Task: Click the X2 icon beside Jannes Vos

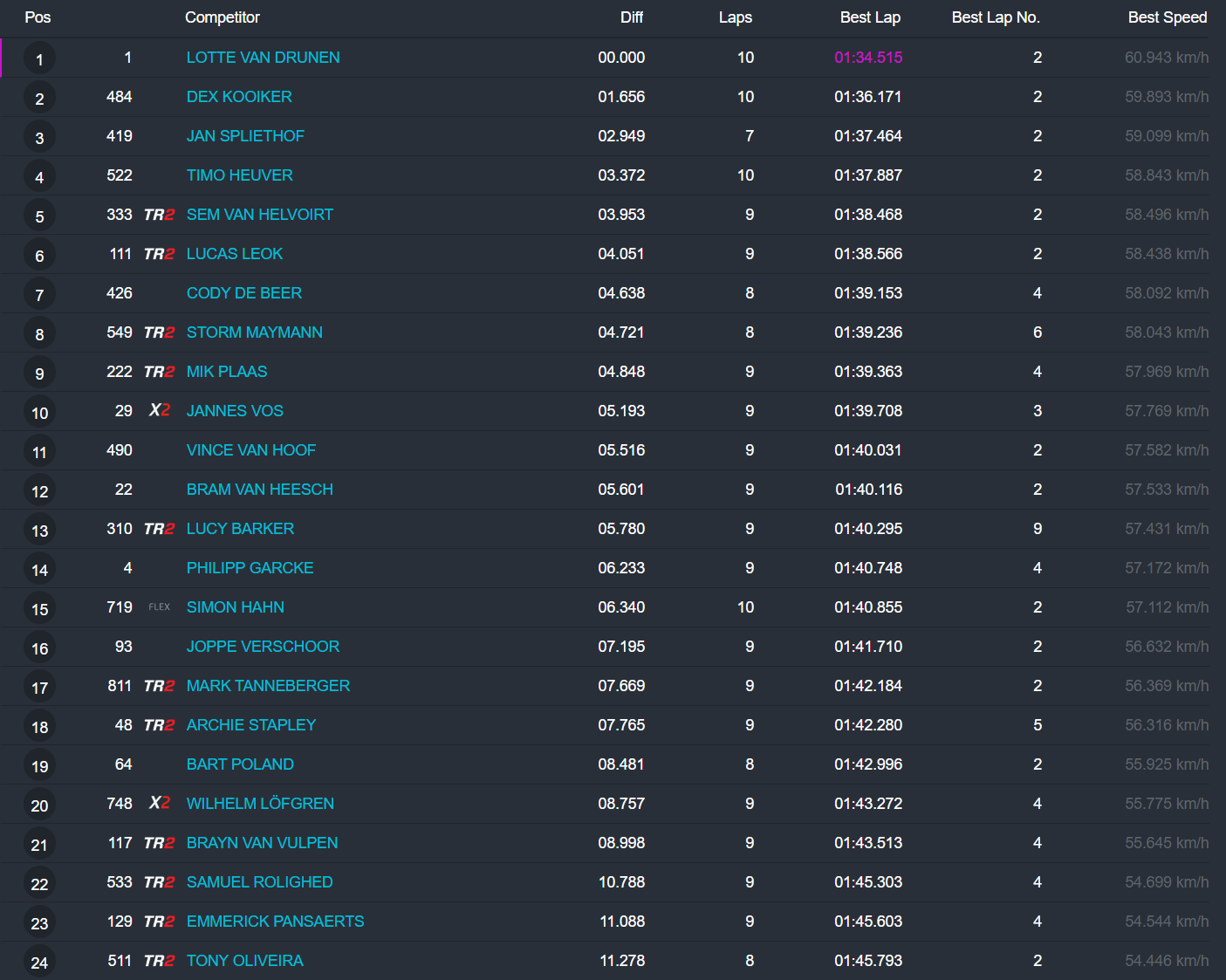Action: coord(159,410)
